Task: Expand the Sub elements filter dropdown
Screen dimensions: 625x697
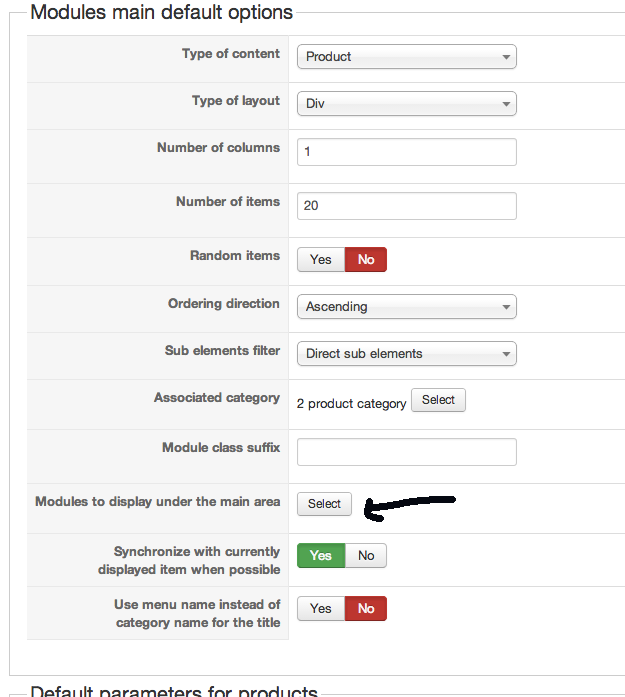Action: click(406, 354)
